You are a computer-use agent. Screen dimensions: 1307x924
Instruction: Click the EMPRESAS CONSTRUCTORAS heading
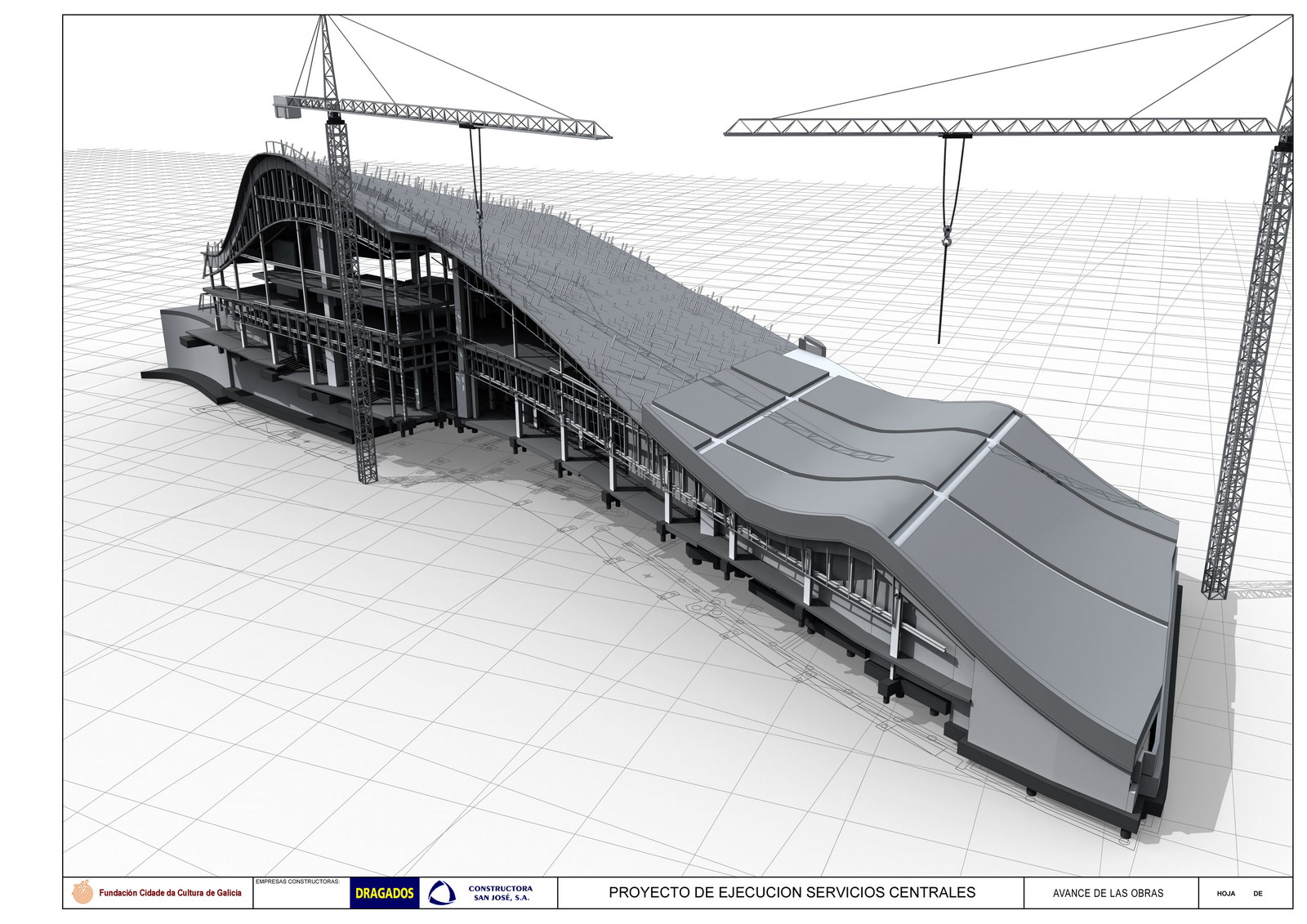pos(297,882)
